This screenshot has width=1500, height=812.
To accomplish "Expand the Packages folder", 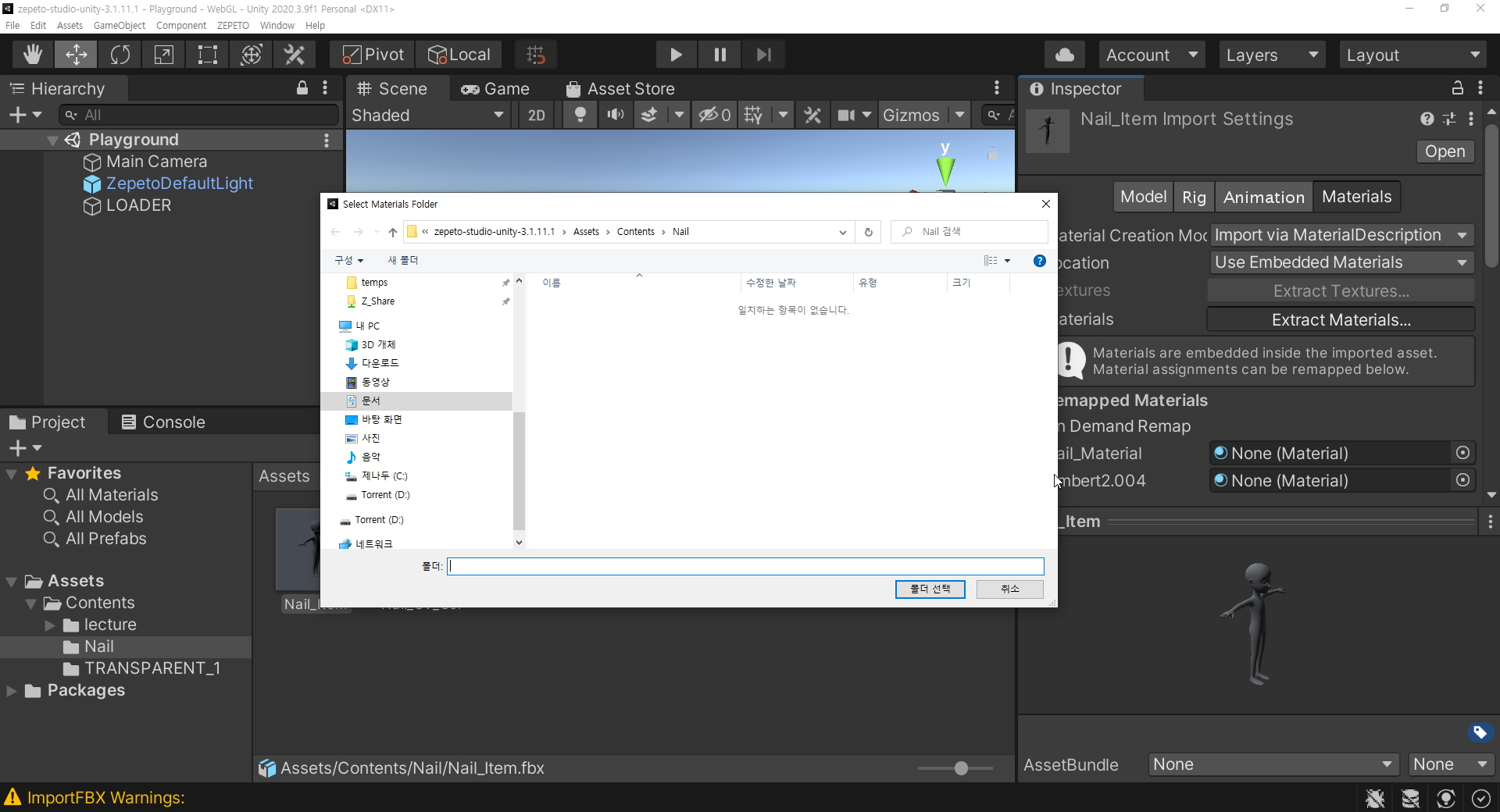I will pyautogui.click(x=11, y=691).
